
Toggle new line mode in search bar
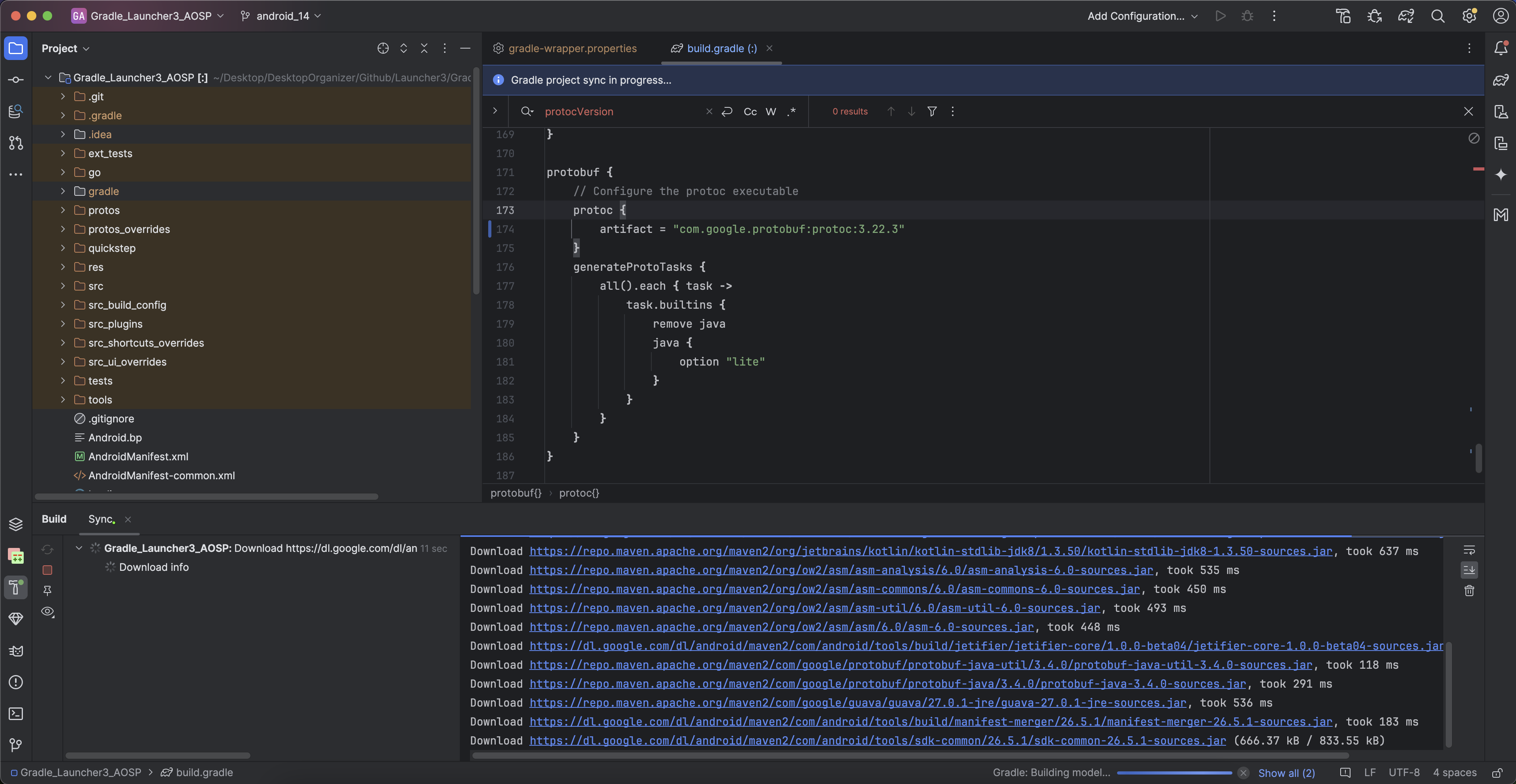pyautogui.click(x=728, y=111)
